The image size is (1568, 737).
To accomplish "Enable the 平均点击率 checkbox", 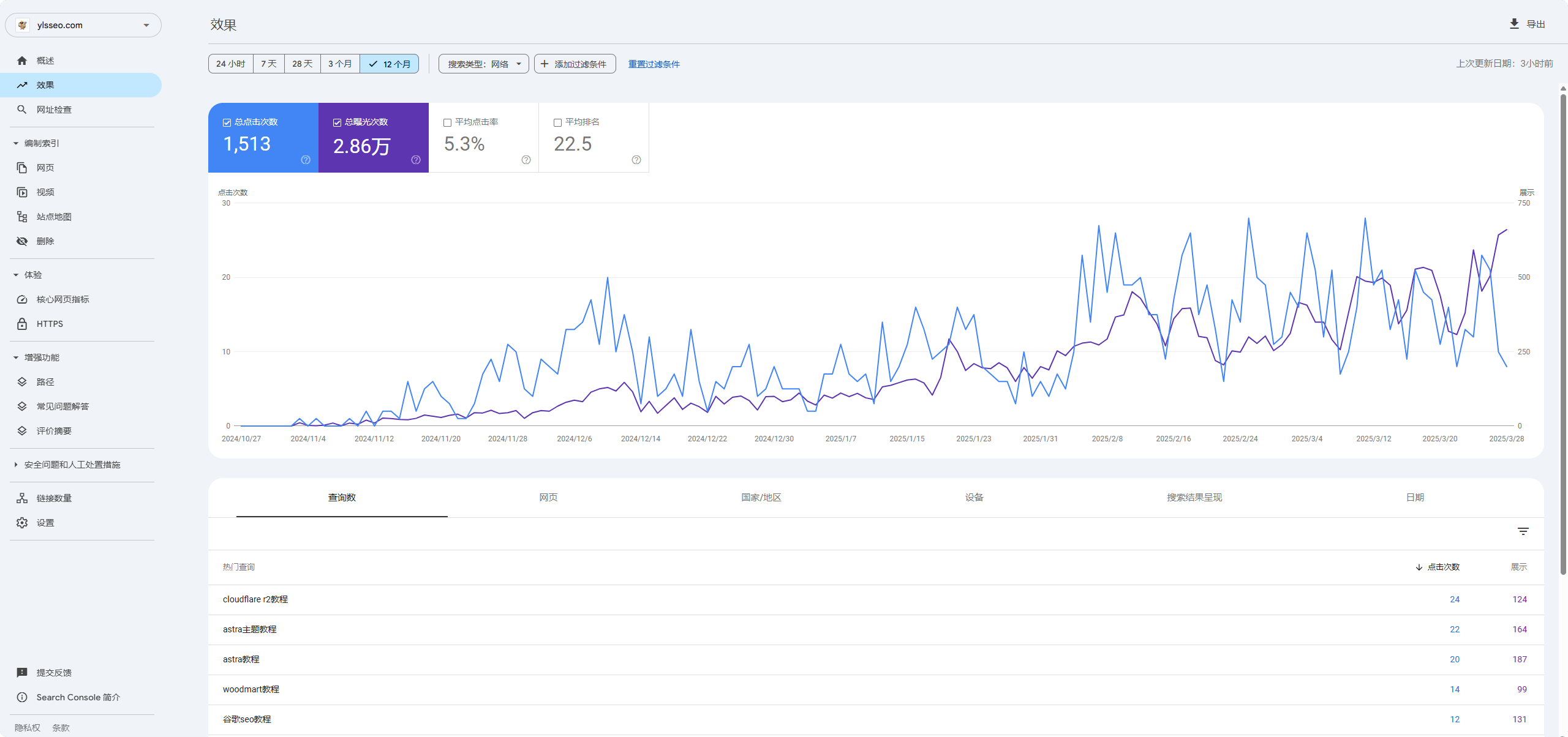I will 447,122.
